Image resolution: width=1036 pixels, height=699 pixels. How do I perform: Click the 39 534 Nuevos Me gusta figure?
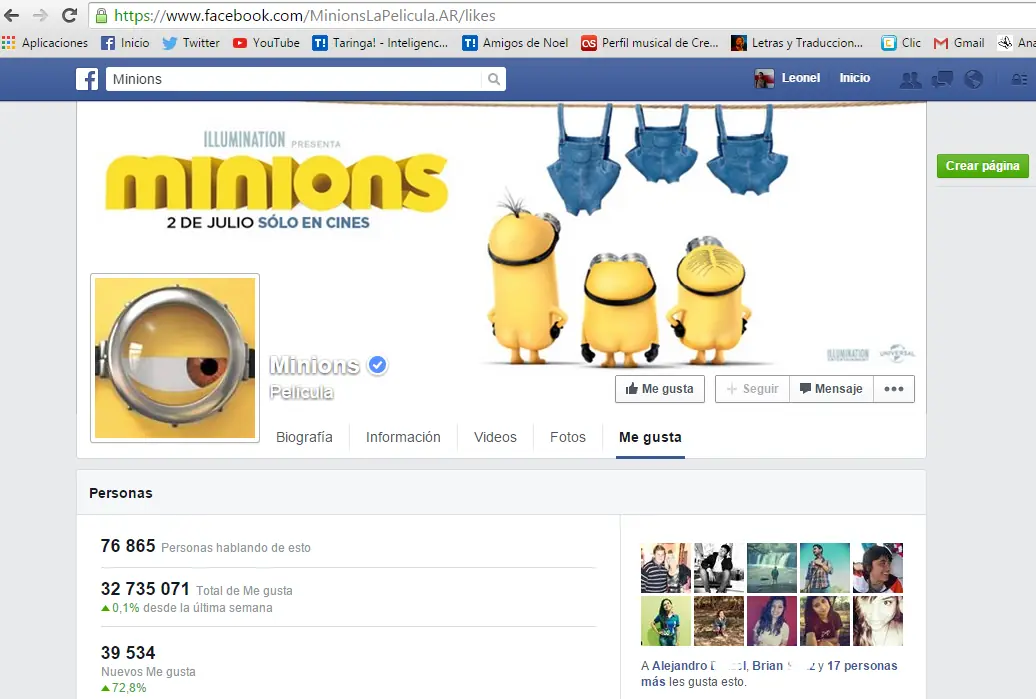pos(128,653)
